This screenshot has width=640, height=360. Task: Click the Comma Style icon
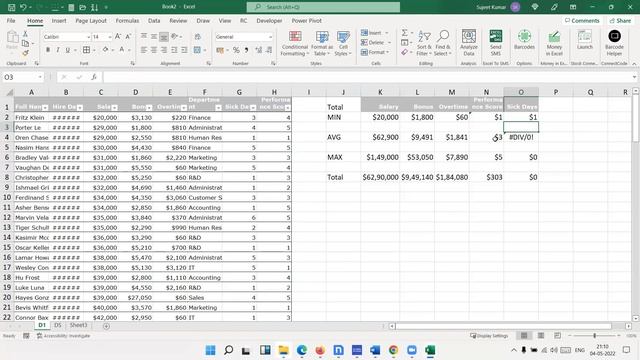[246, 50]
